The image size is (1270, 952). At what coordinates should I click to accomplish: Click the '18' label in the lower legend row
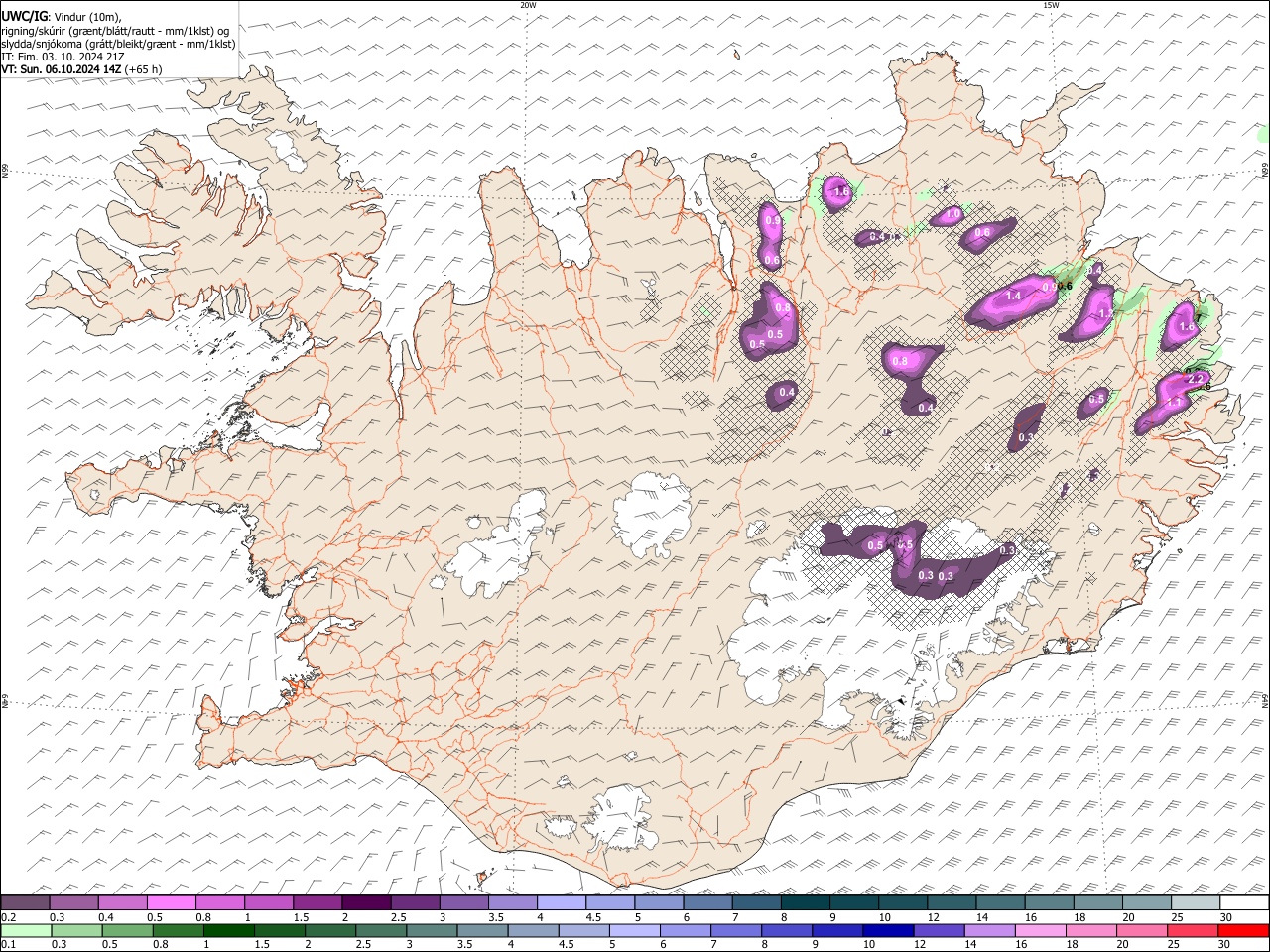1072,945
